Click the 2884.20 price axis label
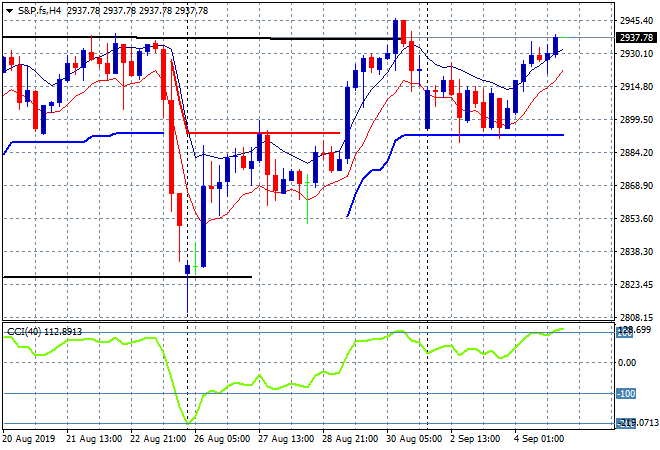The height and width of the screenshot is (450, 660). [x=636, y=153]
